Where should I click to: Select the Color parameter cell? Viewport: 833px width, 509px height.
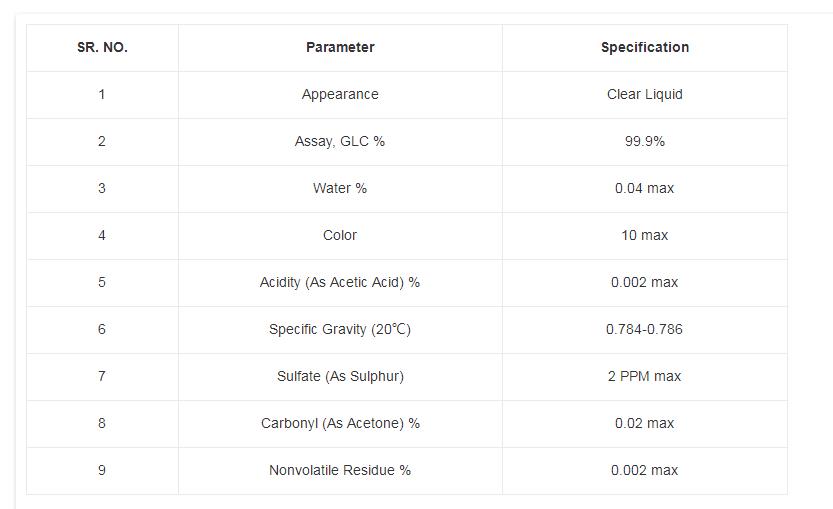click(x=340, y=235)
